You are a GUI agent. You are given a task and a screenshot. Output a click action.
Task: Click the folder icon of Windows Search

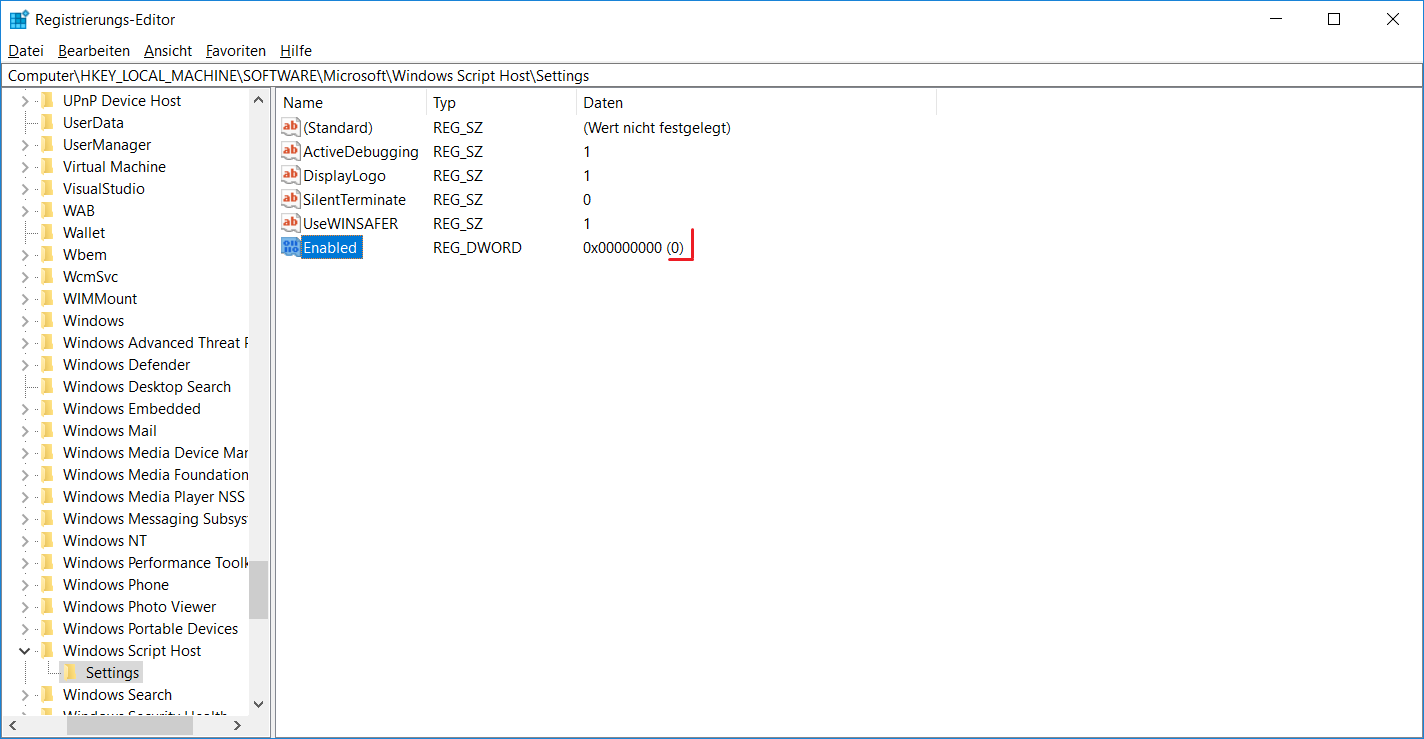[47, 694]
